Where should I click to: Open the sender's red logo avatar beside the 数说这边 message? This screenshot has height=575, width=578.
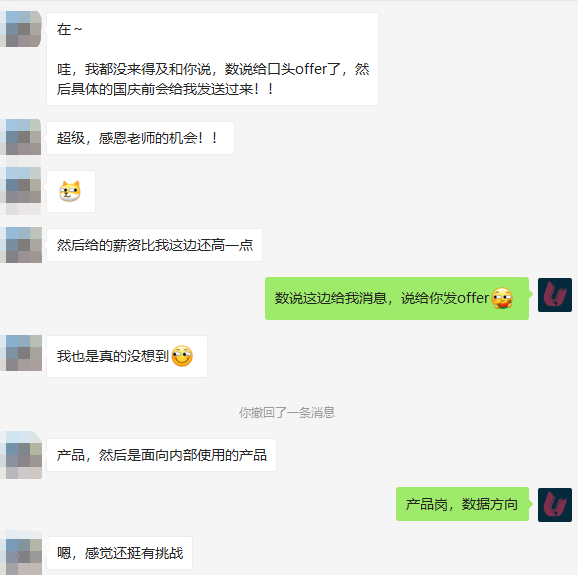click(x=555, y=295)
